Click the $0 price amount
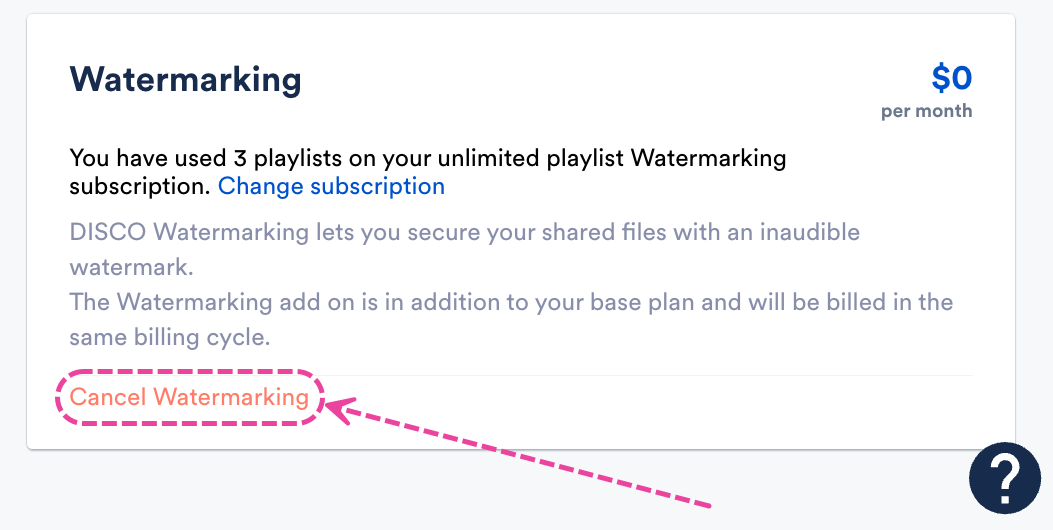 point(951,77)
